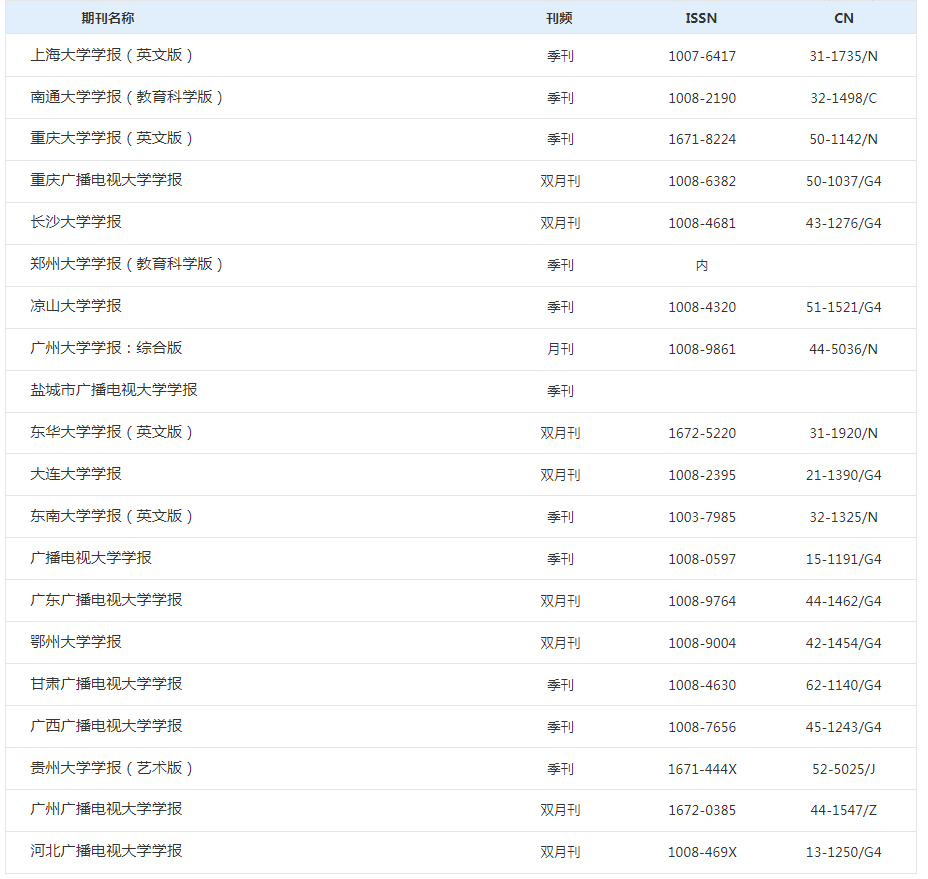
Task: Select 盐城市广播电视大学学报 entry
Action: (x=114, y=391)
